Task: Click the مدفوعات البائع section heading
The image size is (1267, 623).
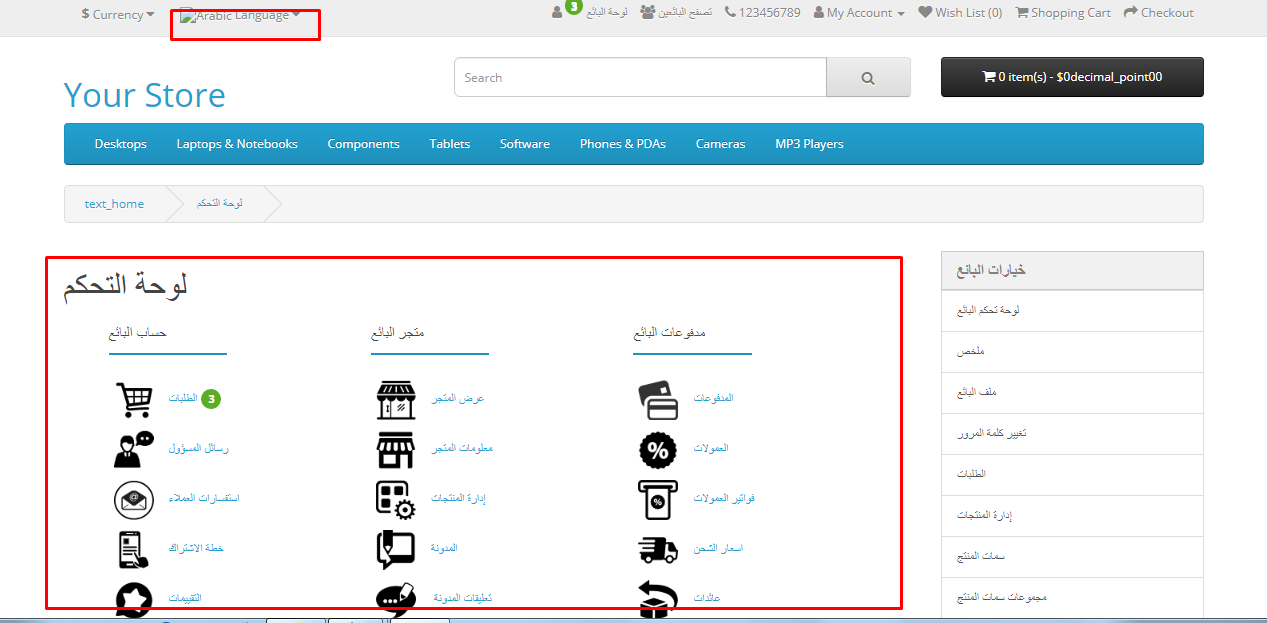Action: click(669, 332)
